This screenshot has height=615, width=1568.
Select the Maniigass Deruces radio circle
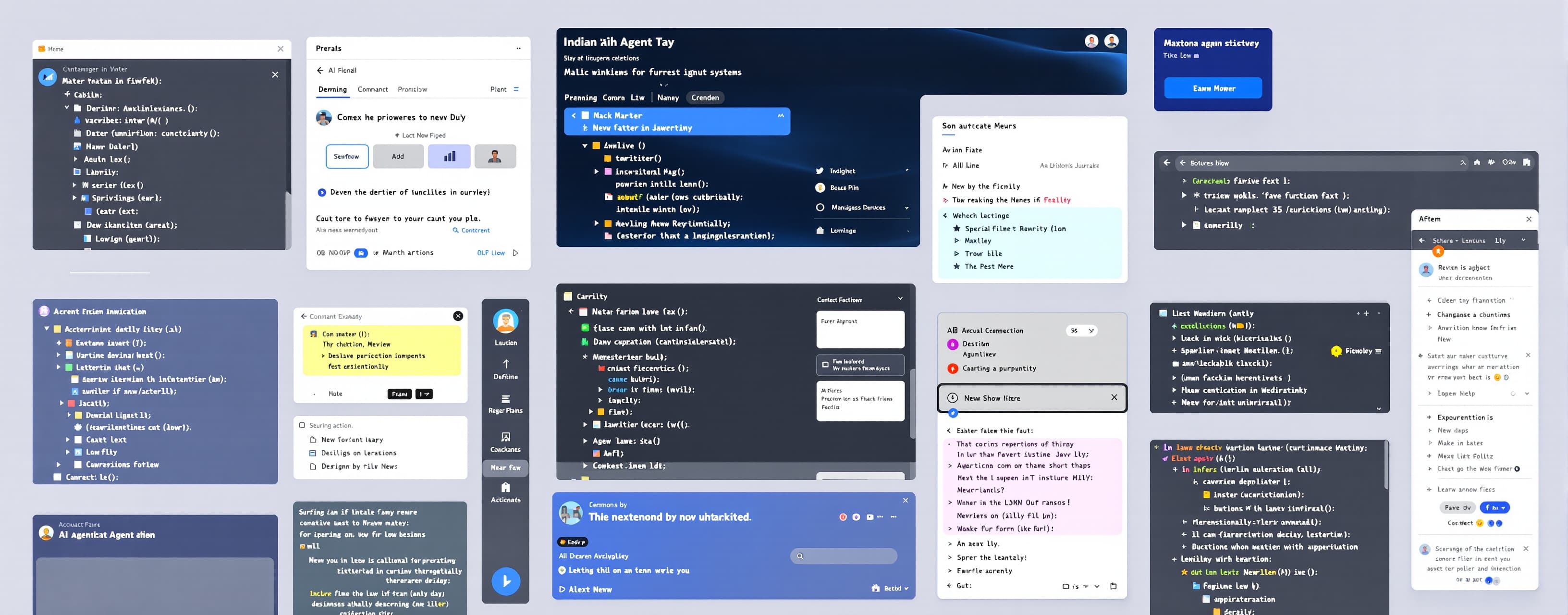pos(820,208)
